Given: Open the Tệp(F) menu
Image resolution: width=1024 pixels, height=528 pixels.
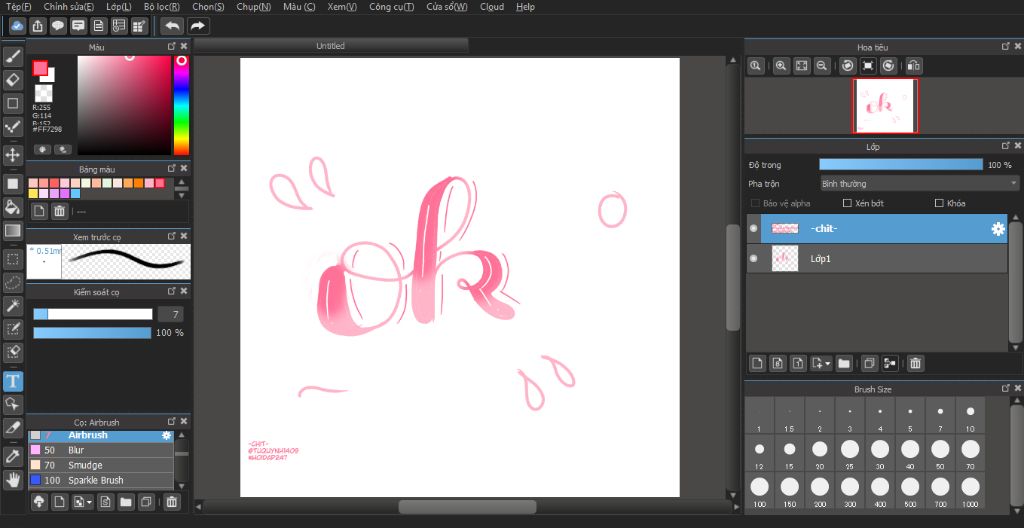Looking at the screenshot, I should click(18, 7).
